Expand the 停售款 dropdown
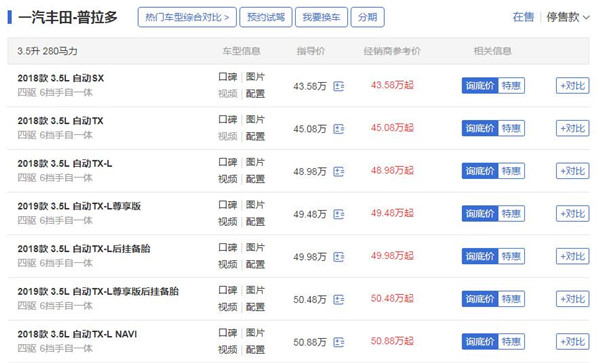This screenshot has width=600, height=363. 568,17
